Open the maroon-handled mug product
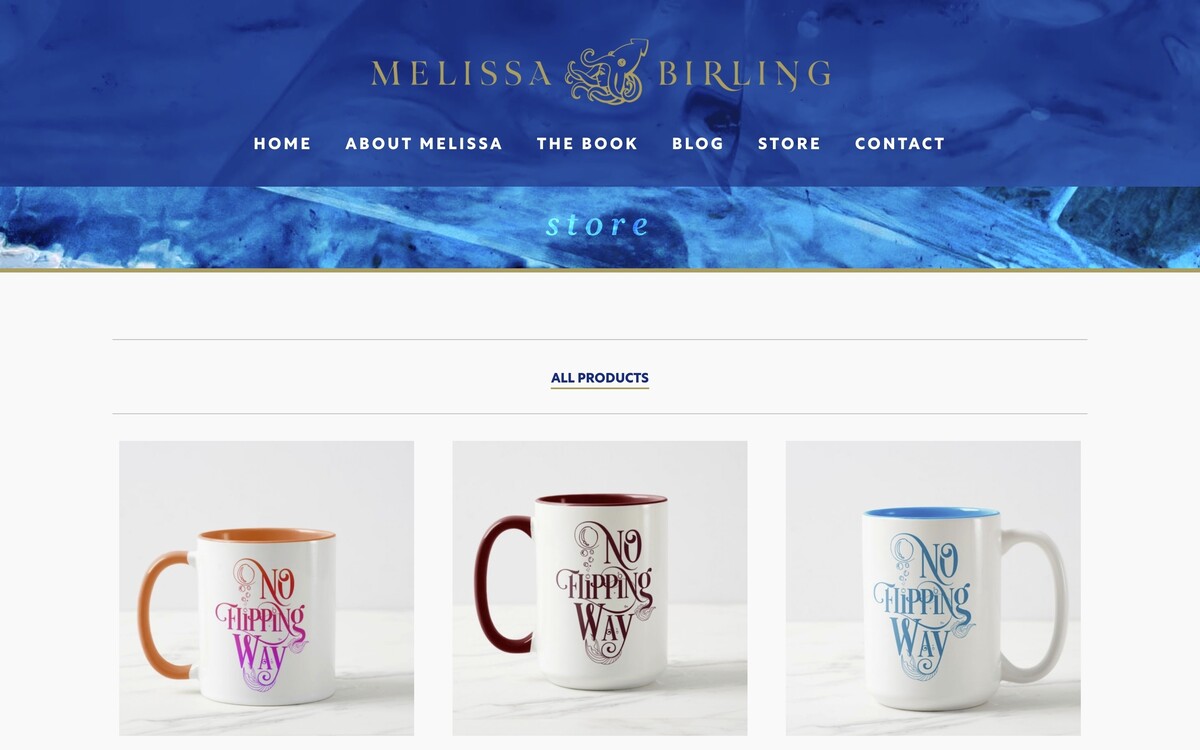The width and height of the screenshot is (1200, 750). pos(600,588)
